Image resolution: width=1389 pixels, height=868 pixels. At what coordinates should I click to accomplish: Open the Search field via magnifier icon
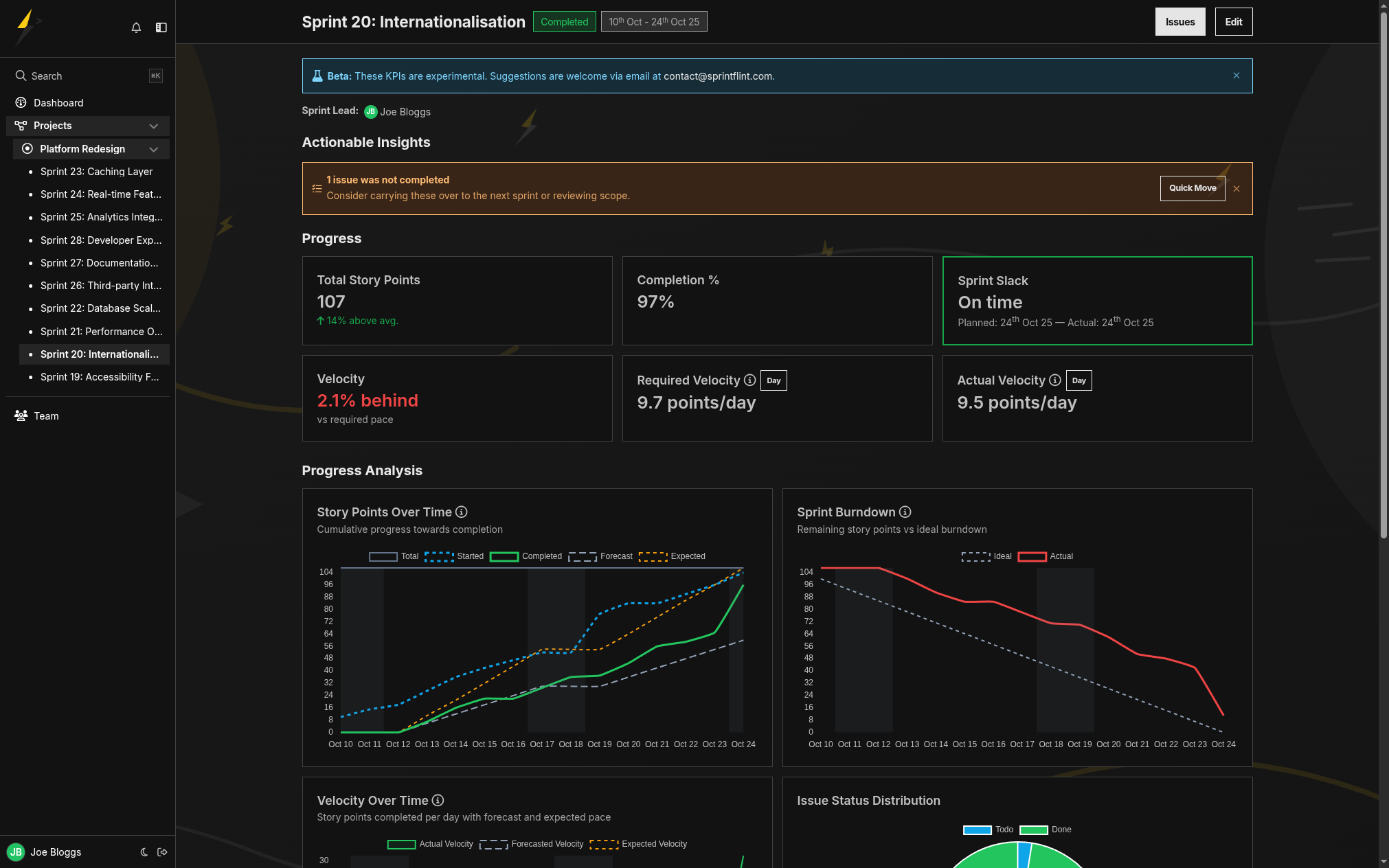click(x=21, y=76)
